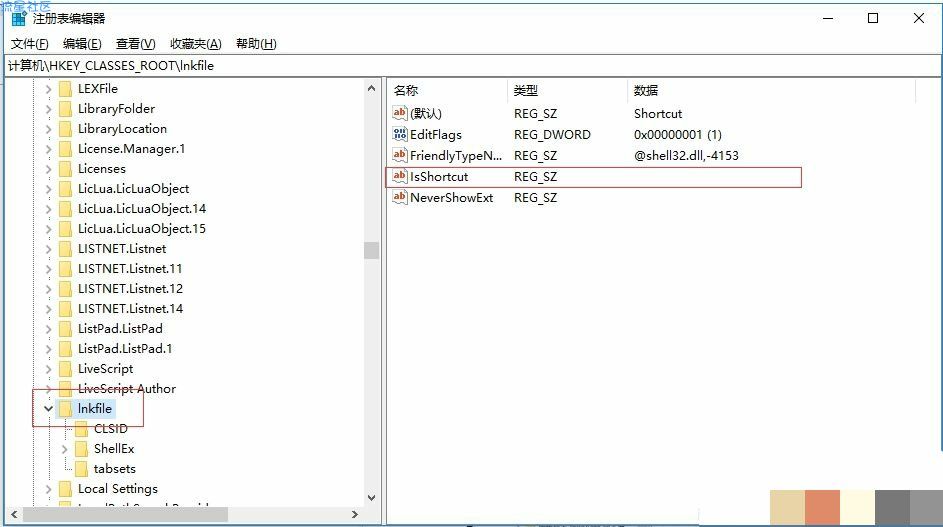Screen dimensions: 943x527
Task: Click the LEXFile folder icon
Action: point(66,89)
